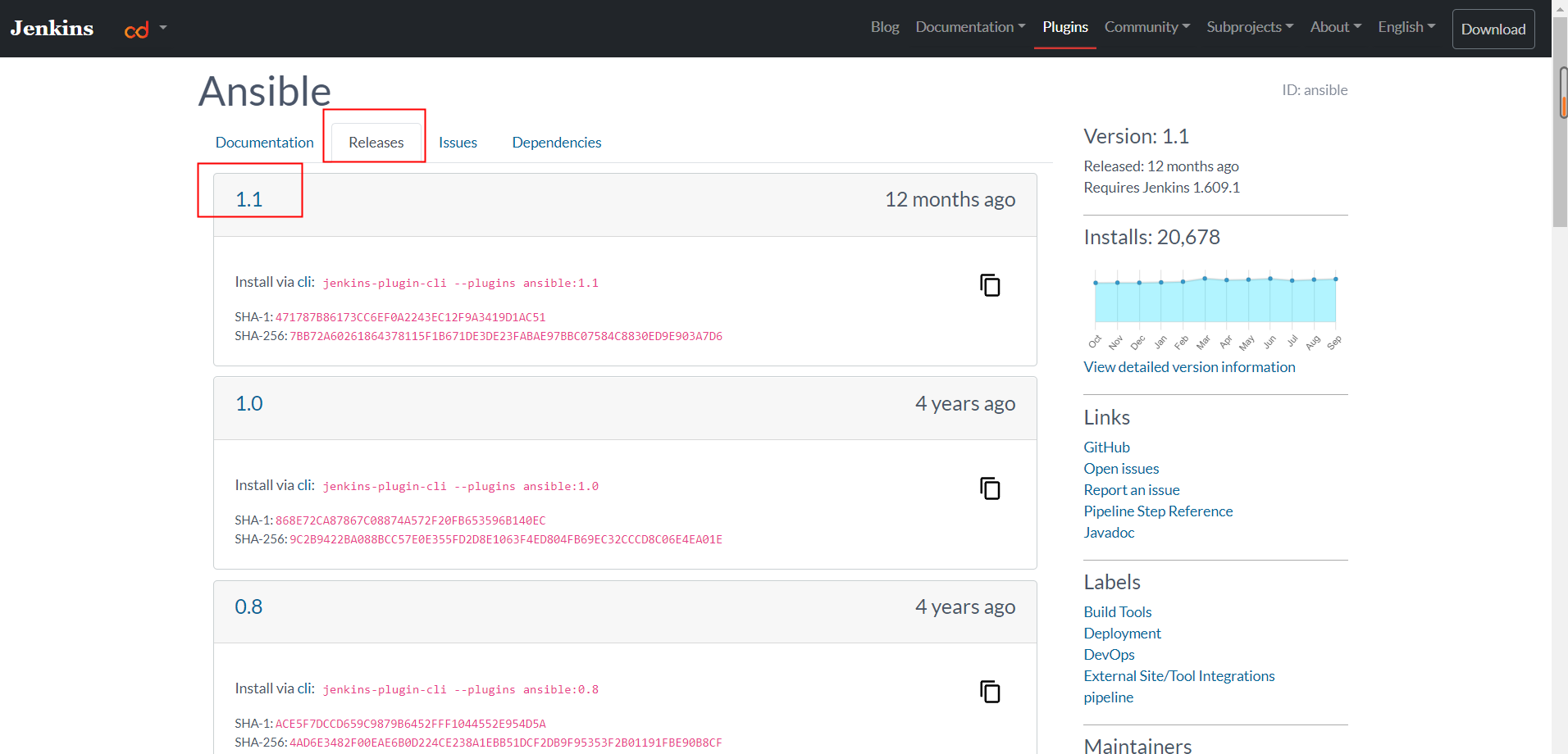Viewport: 1568px width, 754px height.
Task: Select the version 1.1 SHA-1 hash
Action: click(x=410, y=317)
